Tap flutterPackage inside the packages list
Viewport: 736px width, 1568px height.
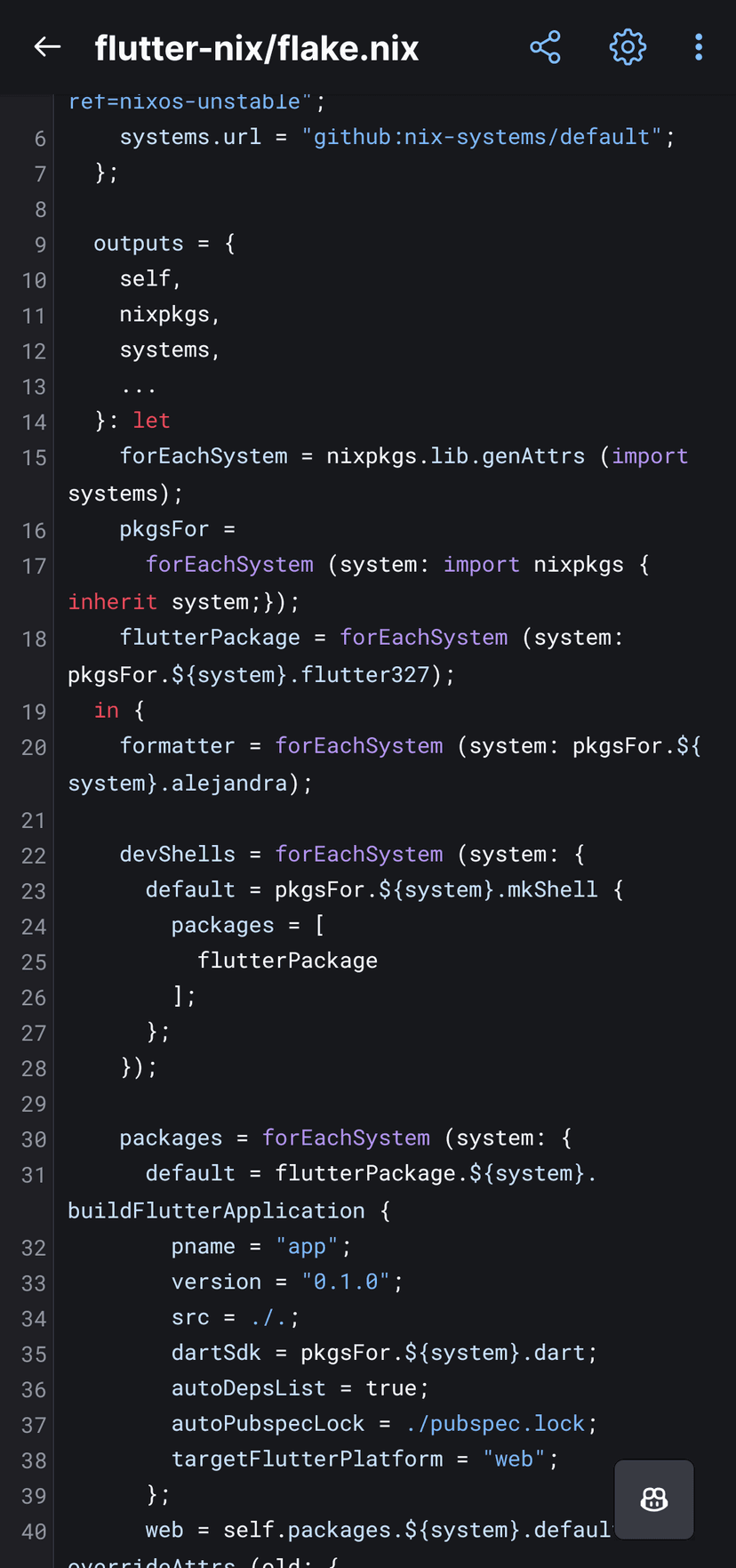(287, 961)
